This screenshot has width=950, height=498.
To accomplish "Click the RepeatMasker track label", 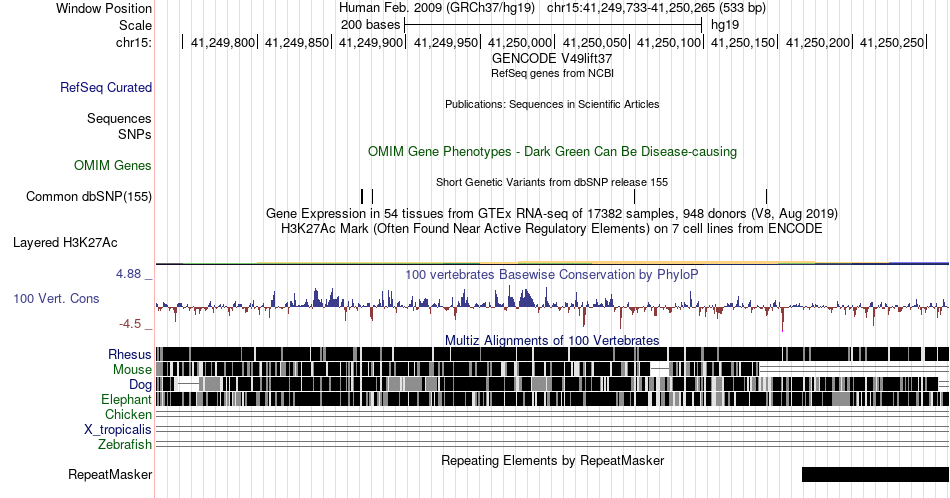I will tap(110, 474).
